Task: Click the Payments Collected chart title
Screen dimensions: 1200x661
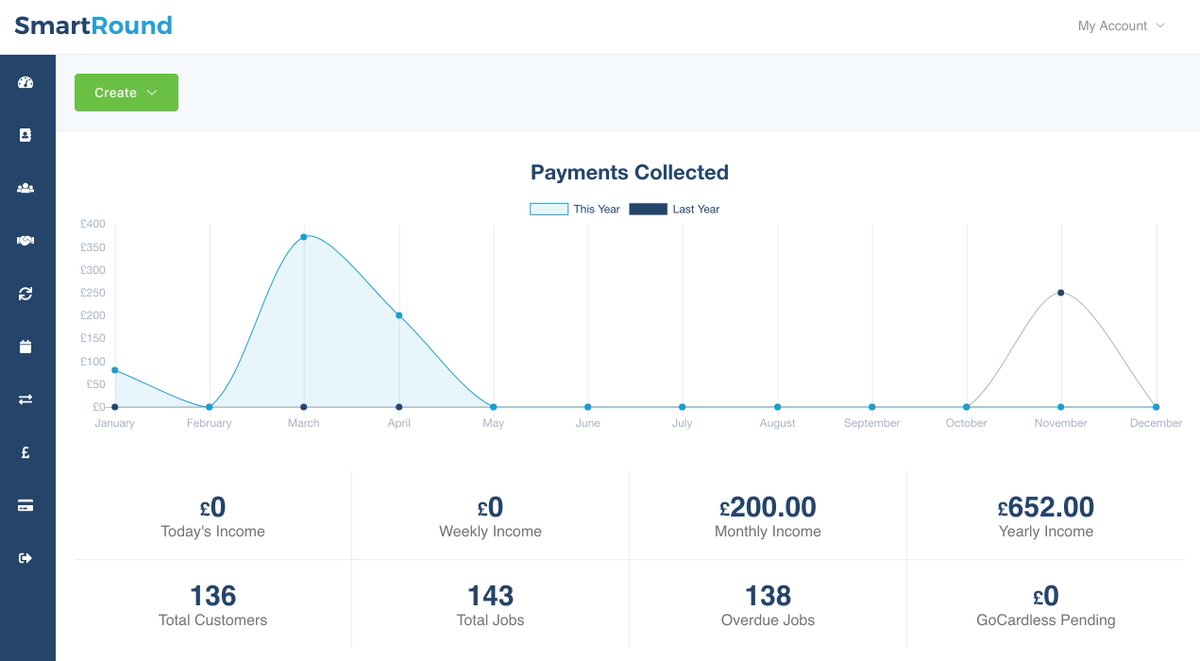Action: pos(629,172)
